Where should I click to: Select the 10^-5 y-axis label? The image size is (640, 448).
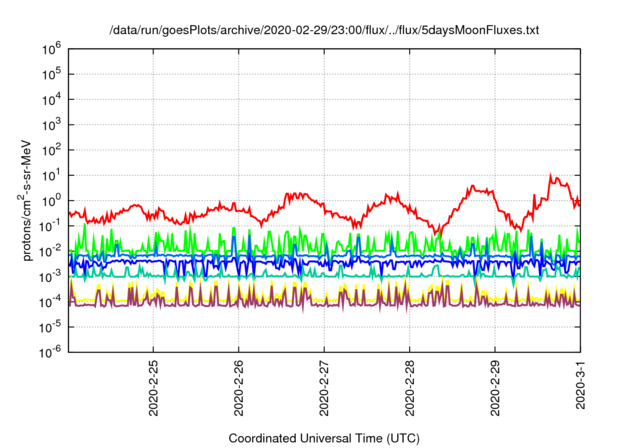tap(51, 328)
